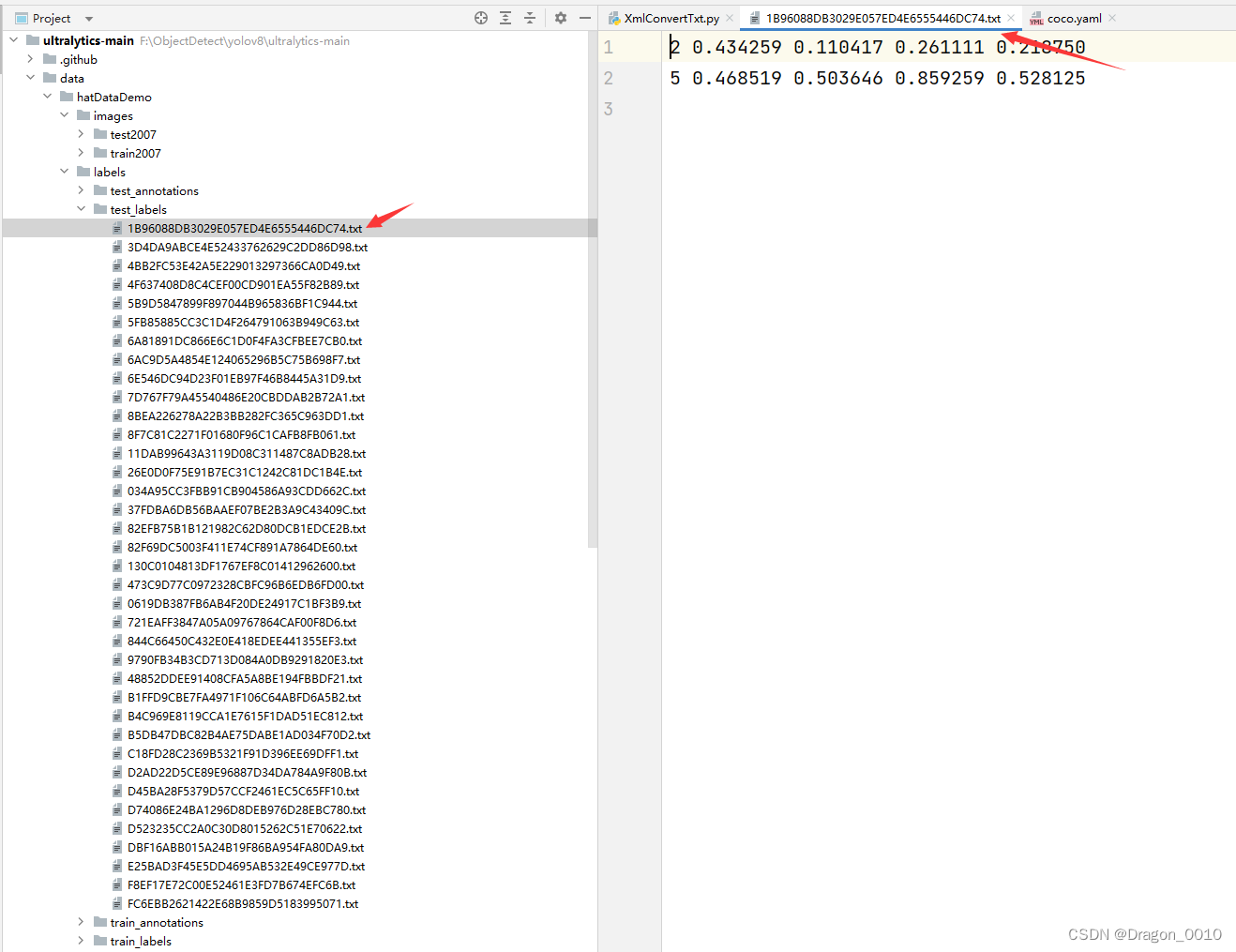Click file icon of 721EAFF3847A05A09767864CAF00F8D6.txt
The image size is (1236, 952).
pos(117,622)
